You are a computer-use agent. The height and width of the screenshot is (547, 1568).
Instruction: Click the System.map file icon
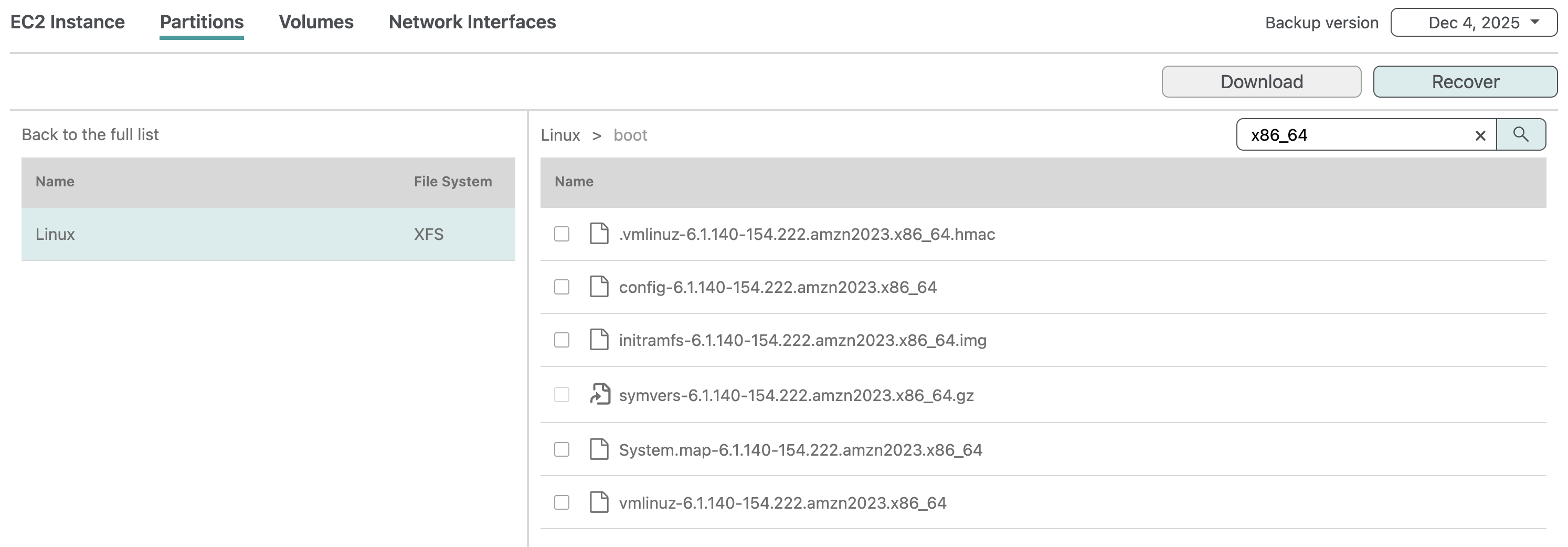(599, 449)
